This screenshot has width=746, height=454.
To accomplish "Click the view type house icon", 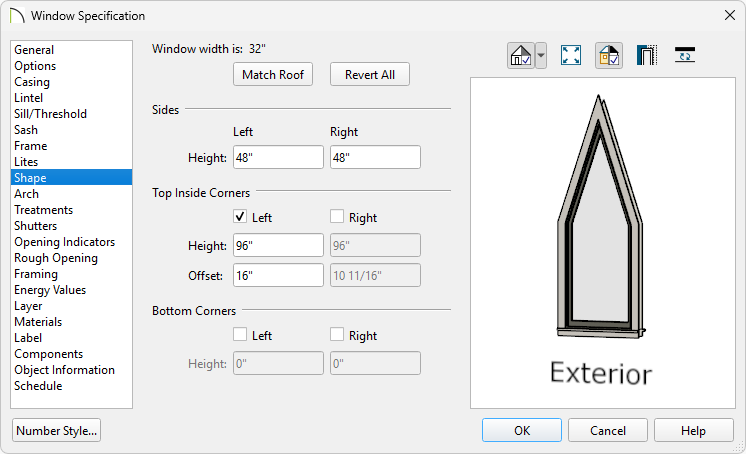I will point(520,56).
